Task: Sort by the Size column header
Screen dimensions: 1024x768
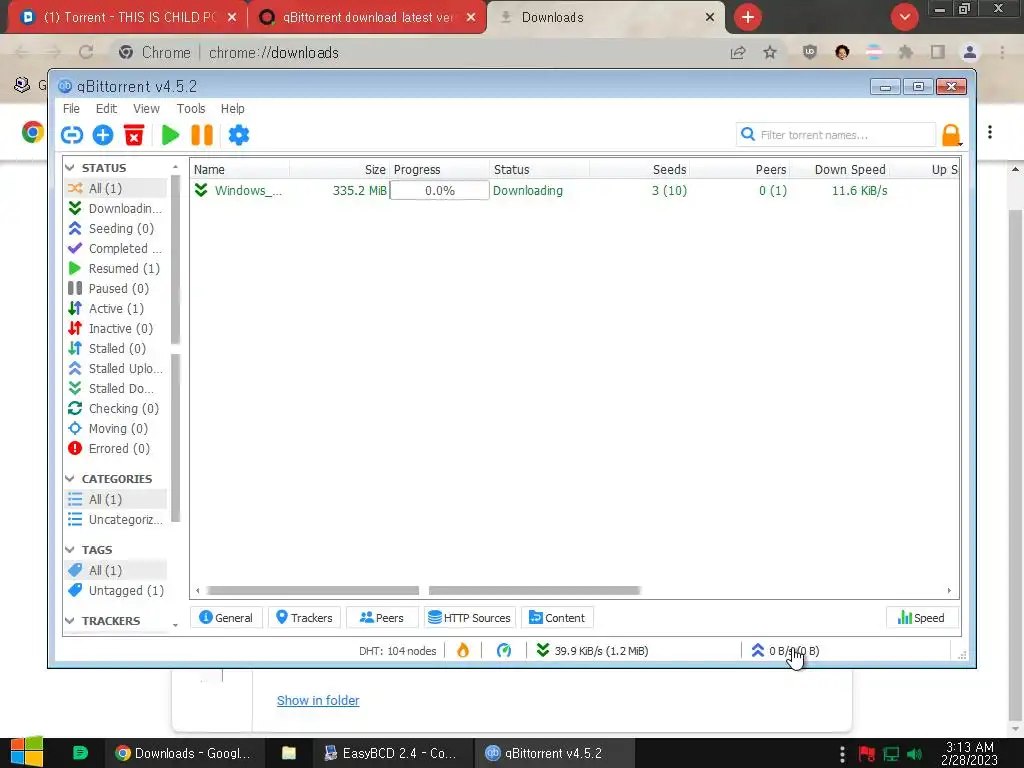Action: [x=340, y=170]
